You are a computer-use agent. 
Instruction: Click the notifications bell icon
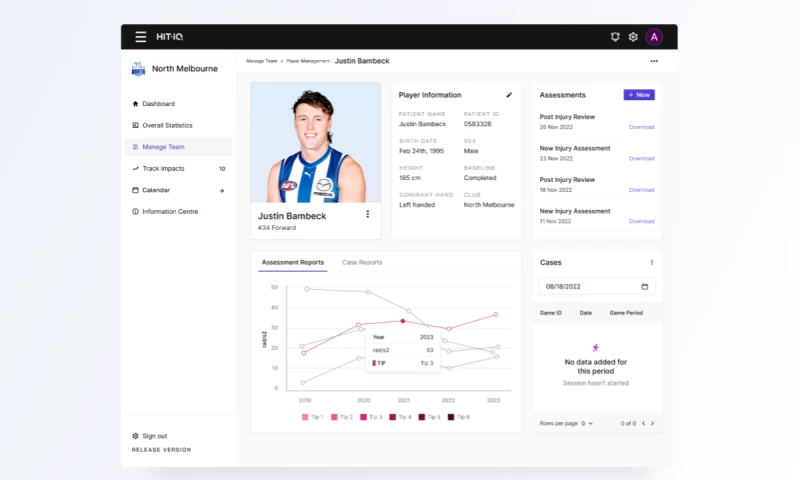pos(615,37)
